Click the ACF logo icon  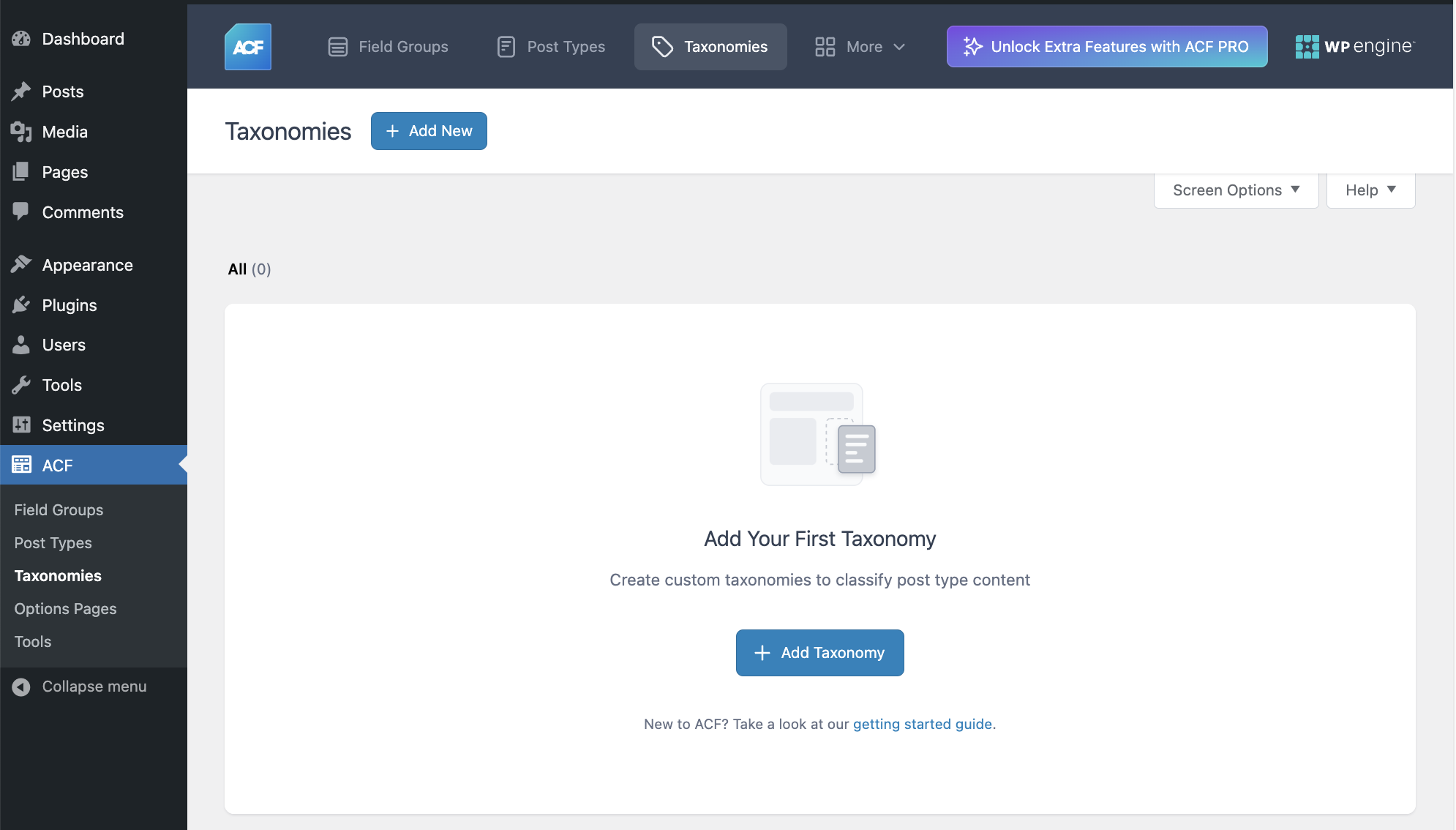[x=247, y=46]
